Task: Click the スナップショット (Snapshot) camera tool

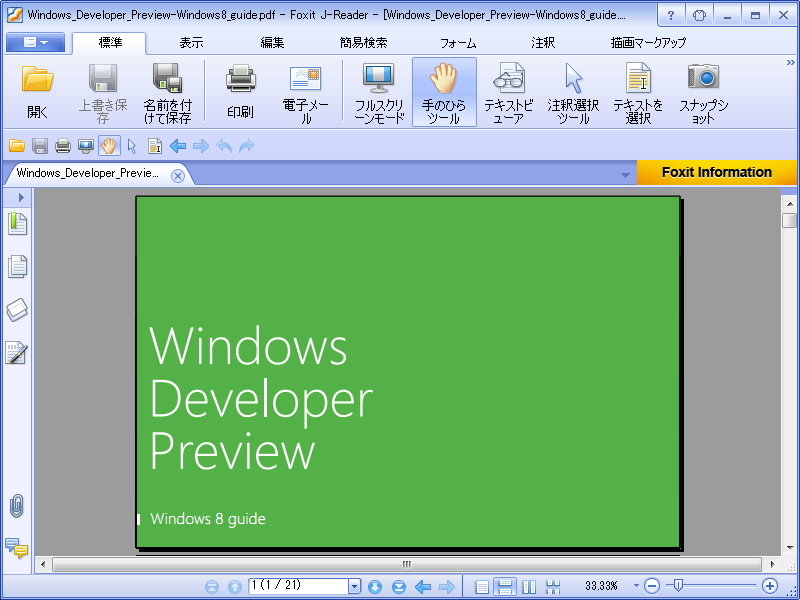Action: (704, 92)
